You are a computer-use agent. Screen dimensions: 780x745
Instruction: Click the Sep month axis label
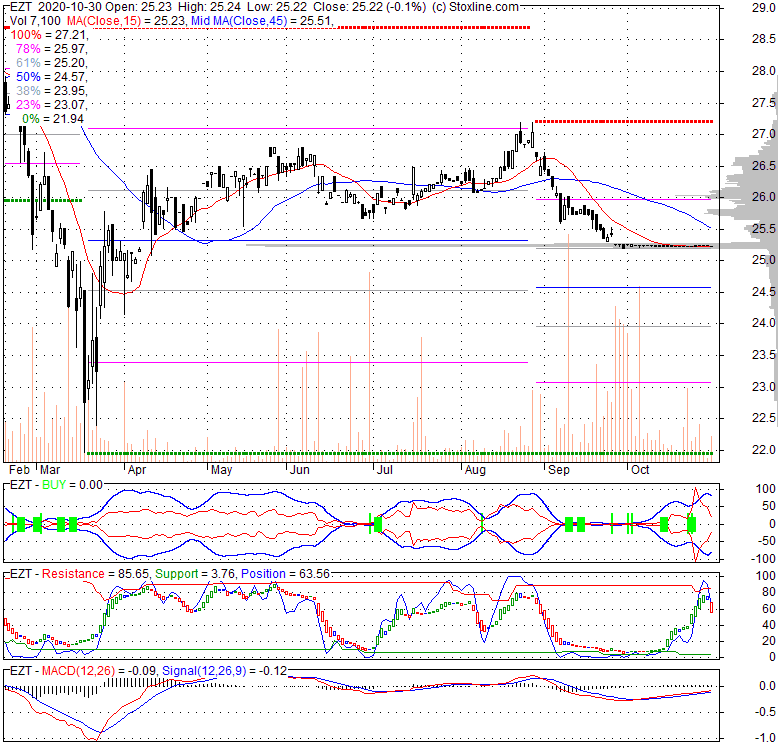(559, 470)
